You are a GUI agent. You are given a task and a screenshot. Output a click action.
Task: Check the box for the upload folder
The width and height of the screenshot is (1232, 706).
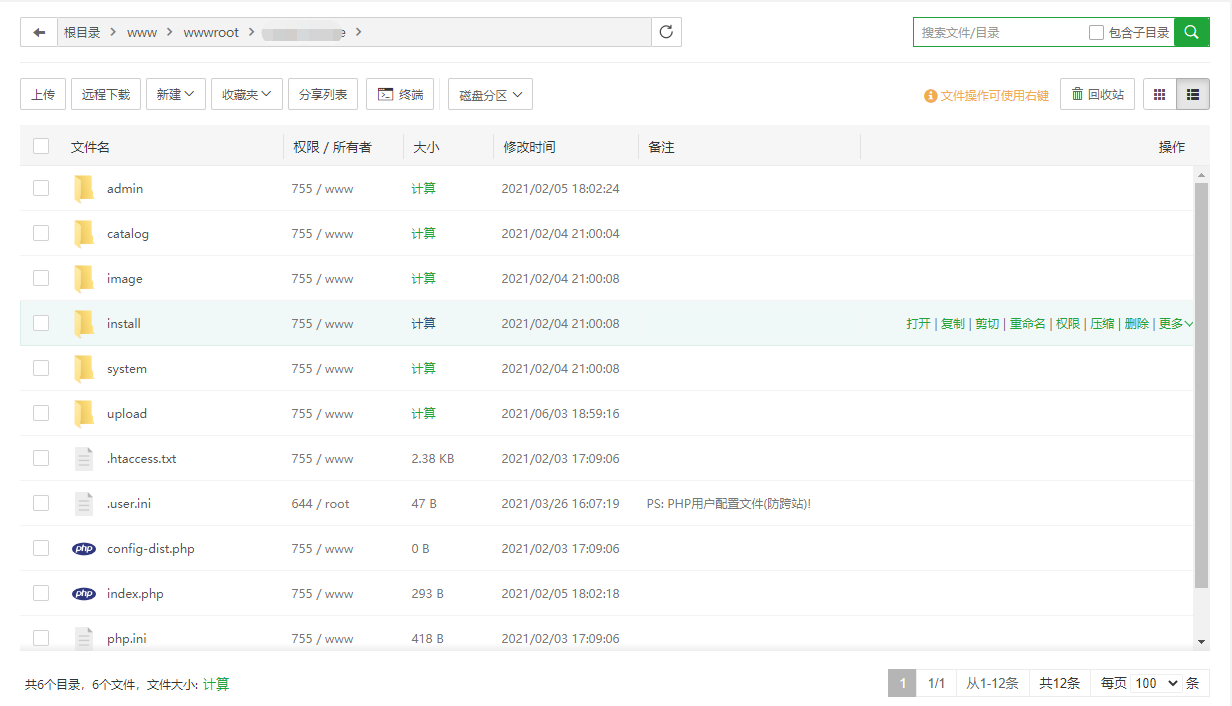41,413
